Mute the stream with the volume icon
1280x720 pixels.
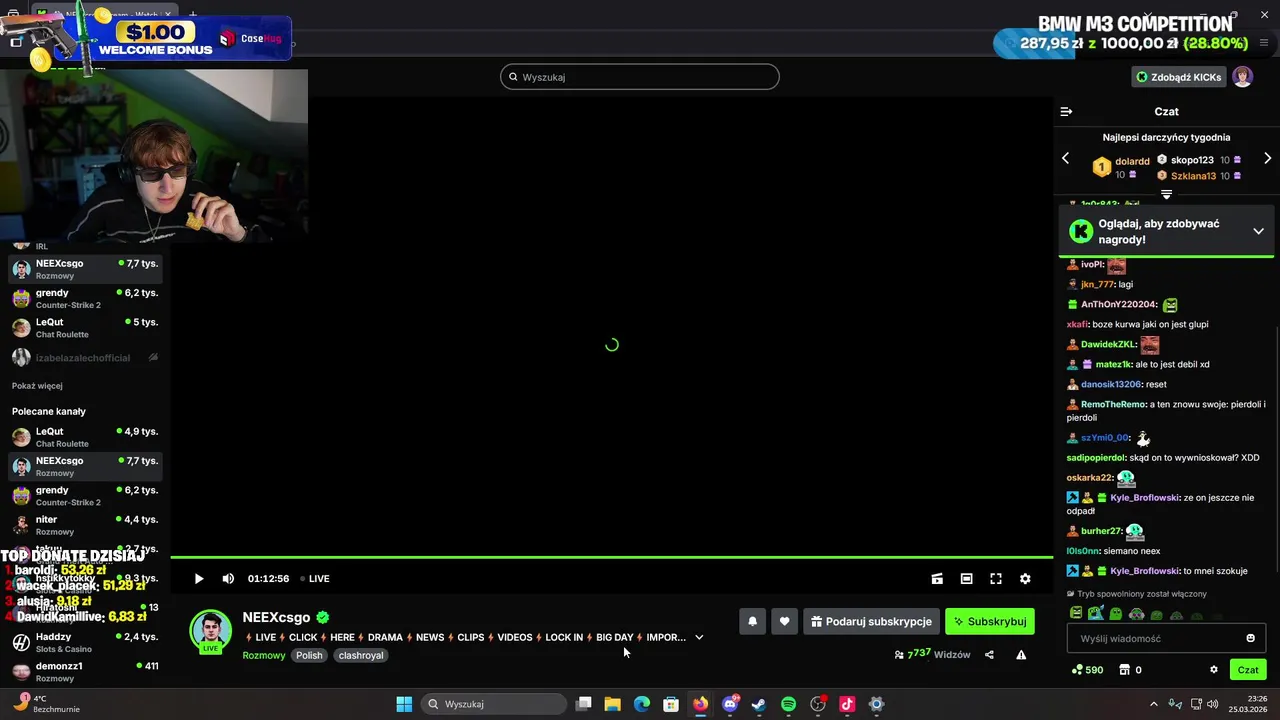(x=228, y=578)
